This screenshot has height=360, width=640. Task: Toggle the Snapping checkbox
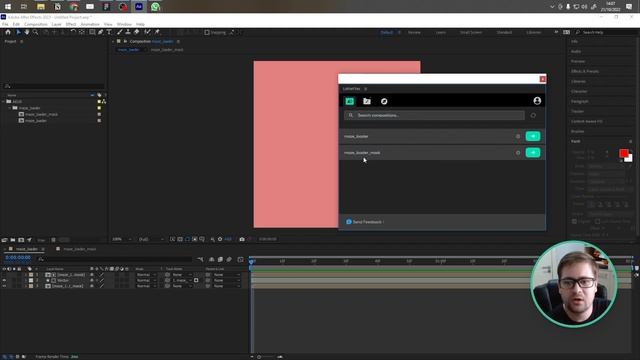click(x=207, y=33)
